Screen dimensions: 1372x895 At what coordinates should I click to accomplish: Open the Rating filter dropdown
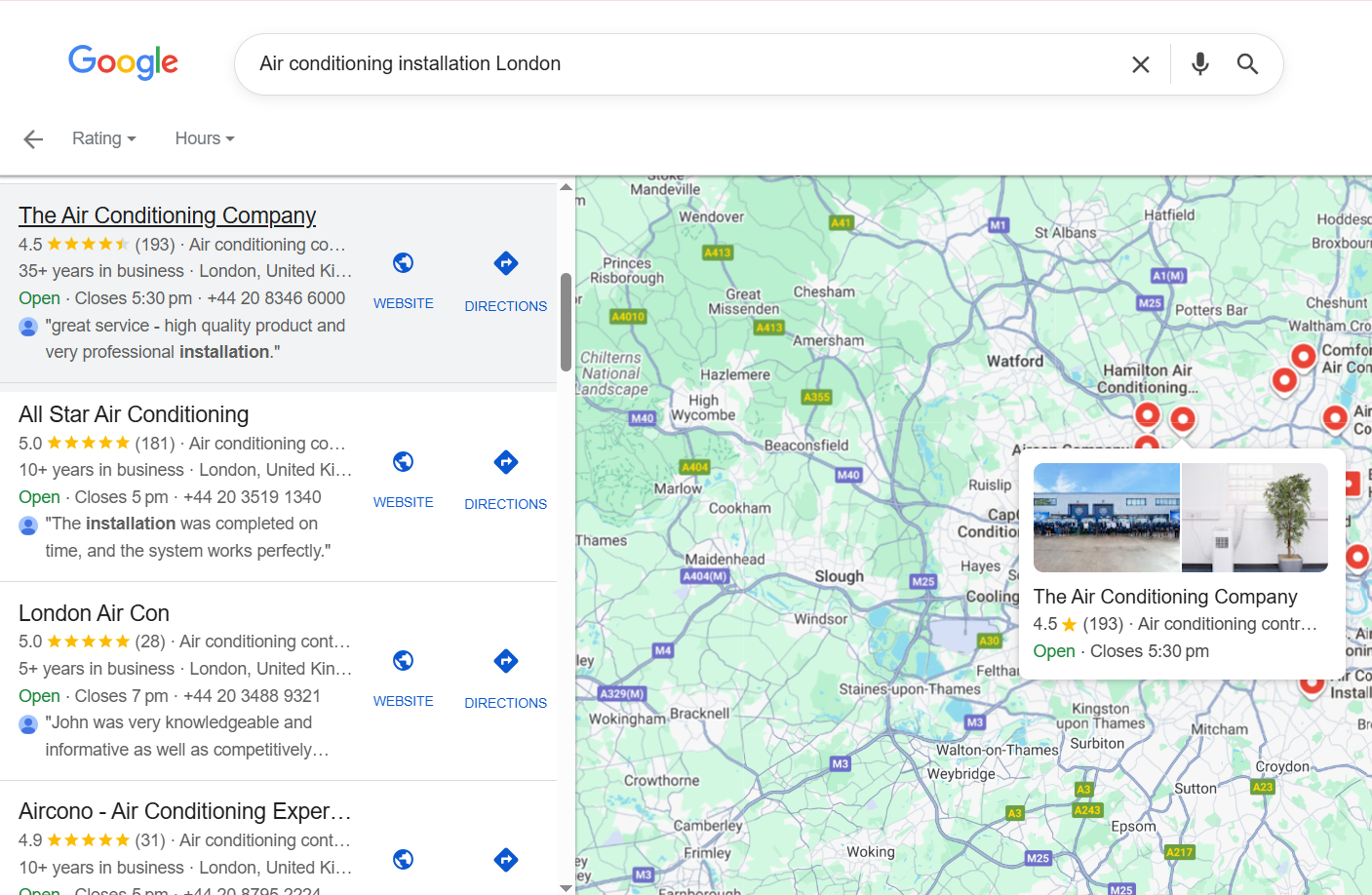[103, 138]
